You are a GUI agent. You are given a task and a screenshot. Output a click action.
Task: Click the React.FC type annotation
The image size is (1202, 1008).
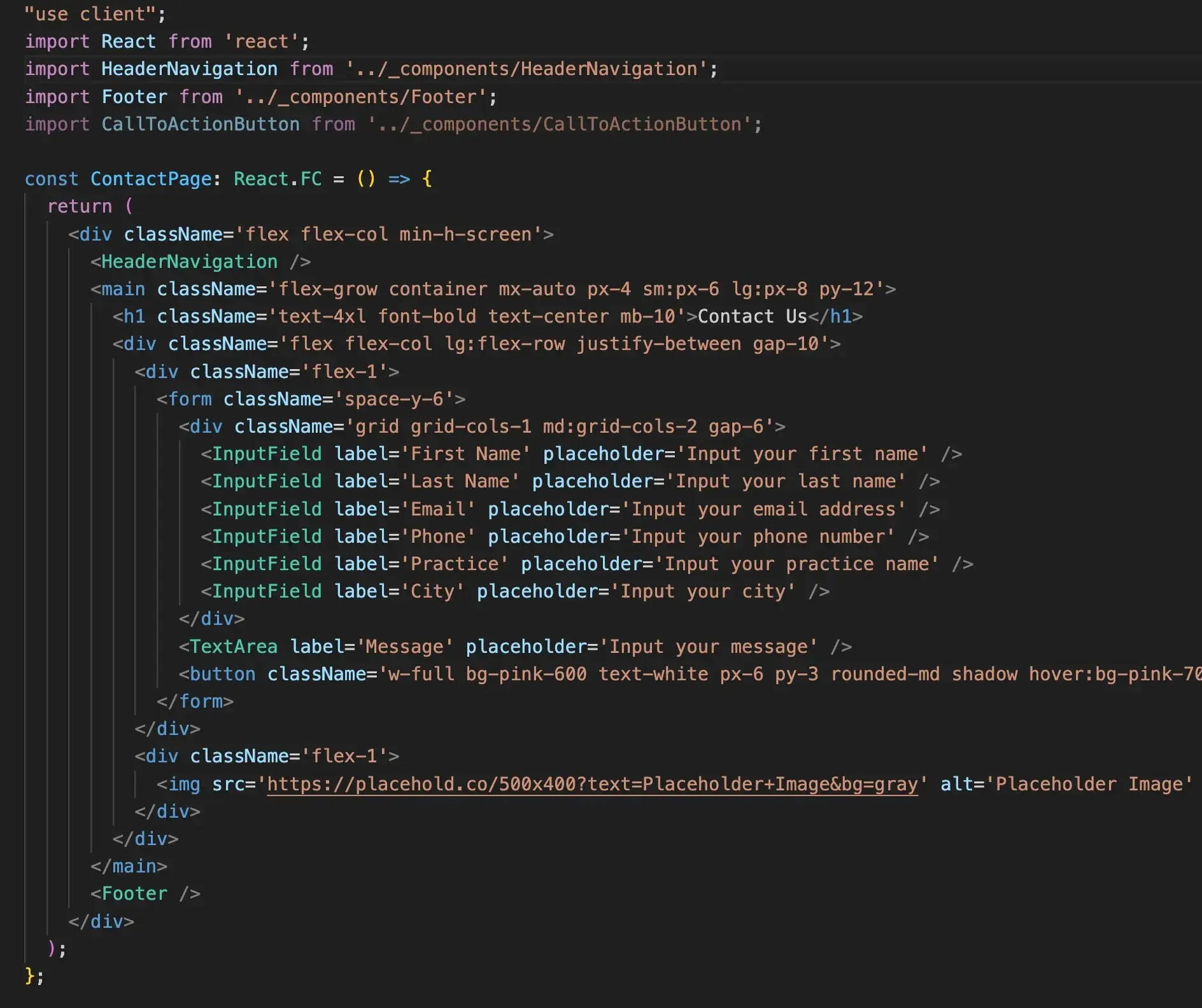(x=278, y=179)
